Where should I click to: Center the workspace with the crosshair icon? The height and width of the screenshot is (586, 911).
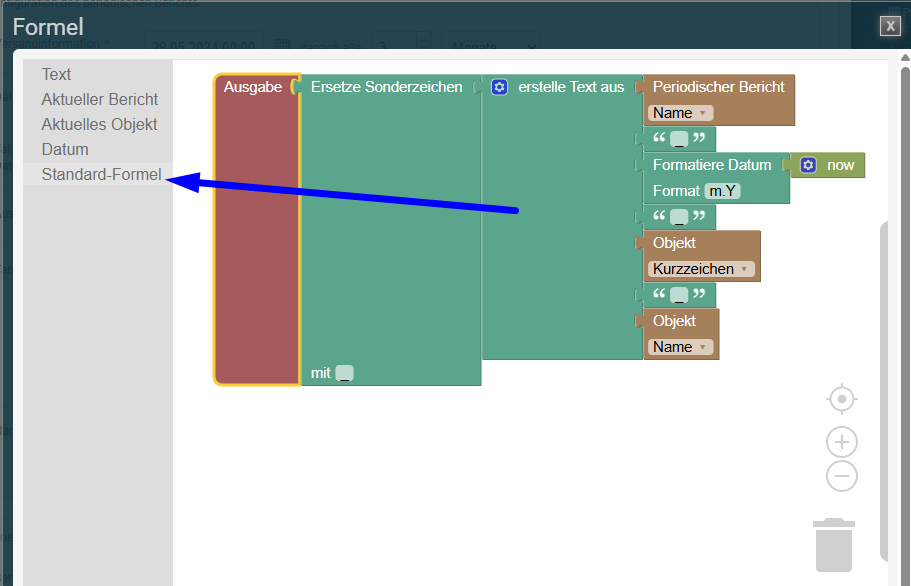point(842,399)
